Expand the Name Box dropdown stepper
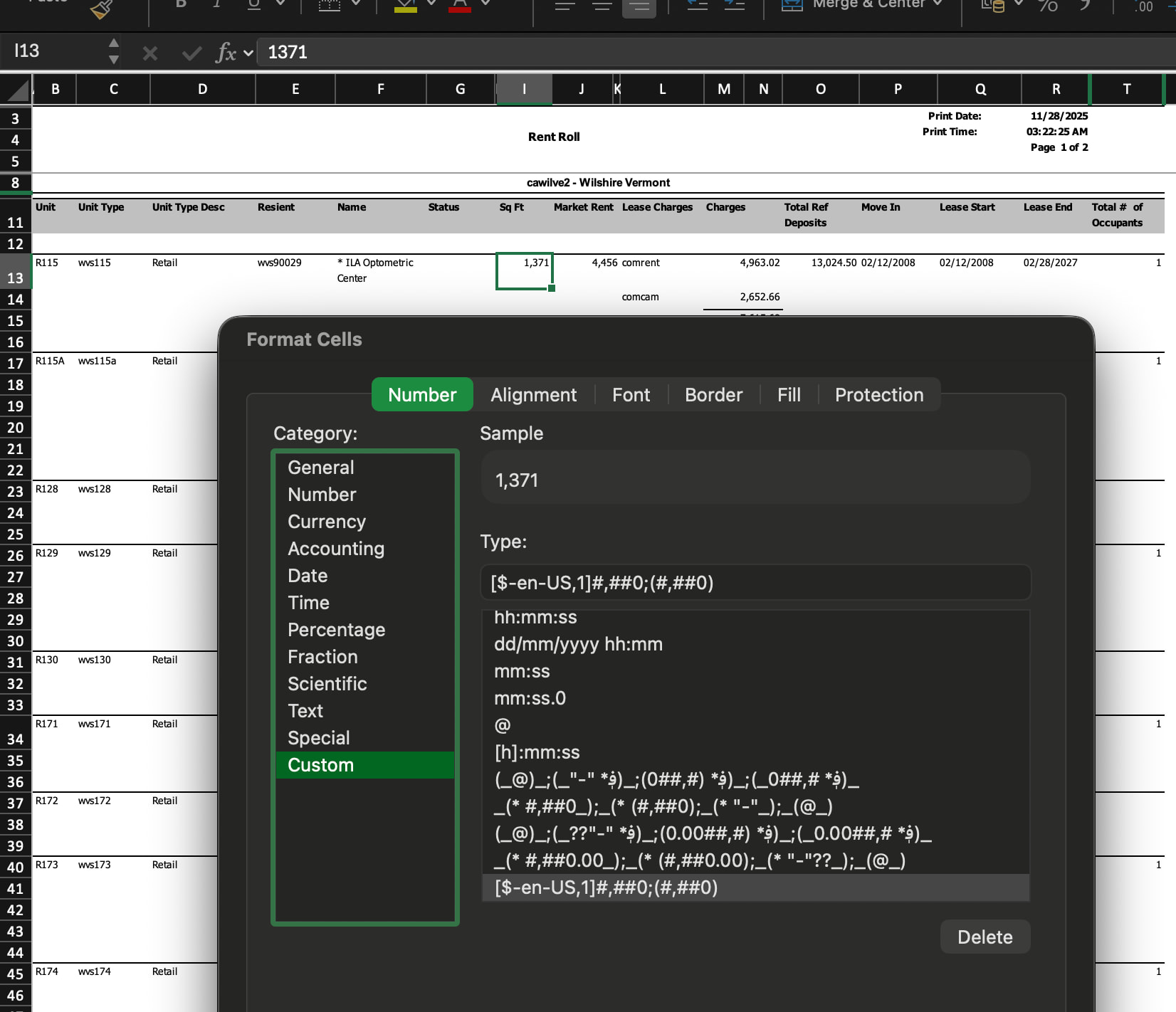This screenshot has height=1012, width=1176. point(114,52)
